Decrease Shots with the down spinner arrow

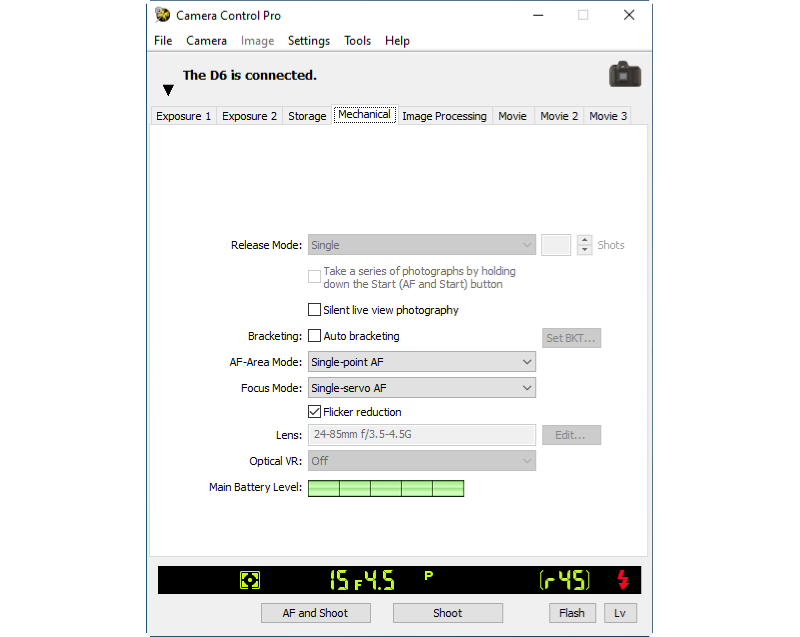pos(585,250)
